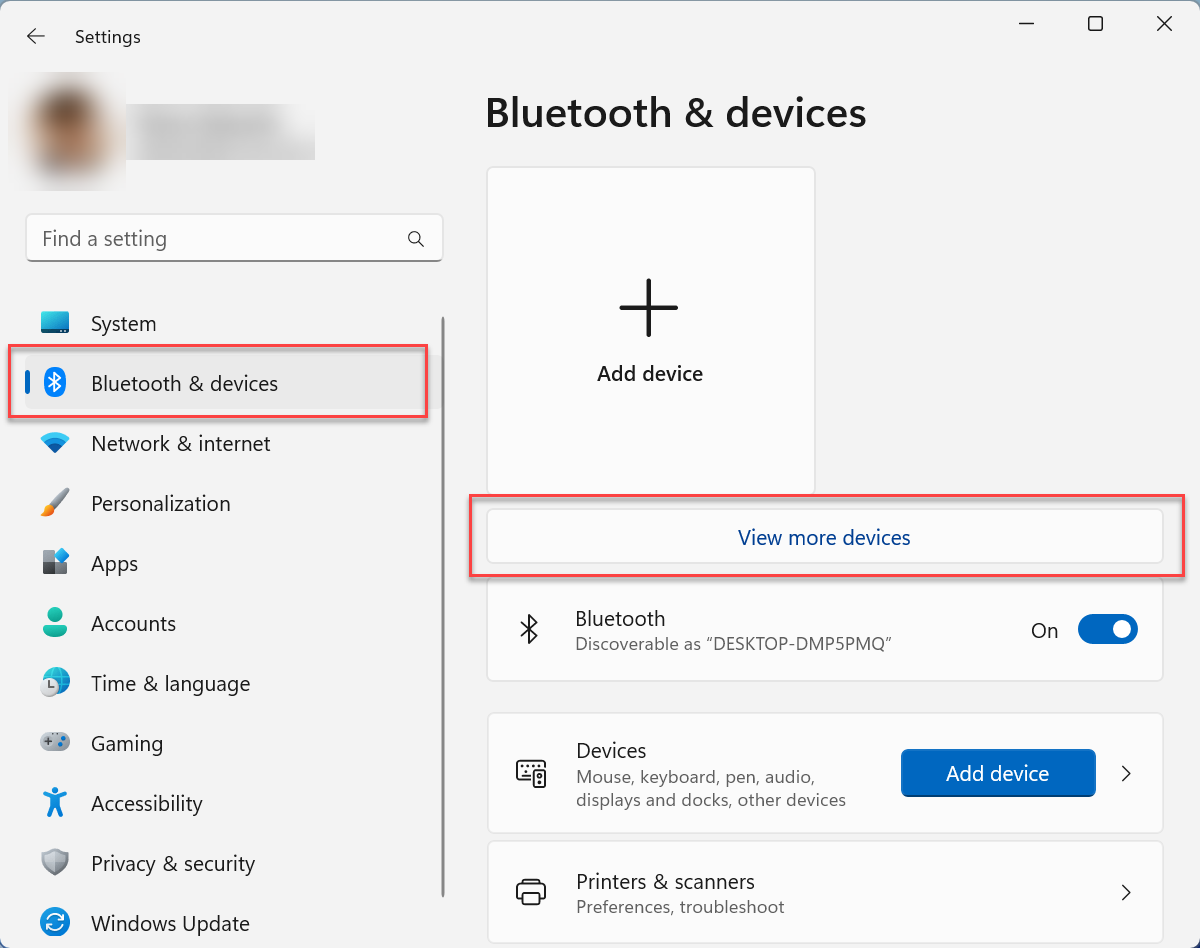Open Printers & scanners using the right chevron

point(1126,892)
